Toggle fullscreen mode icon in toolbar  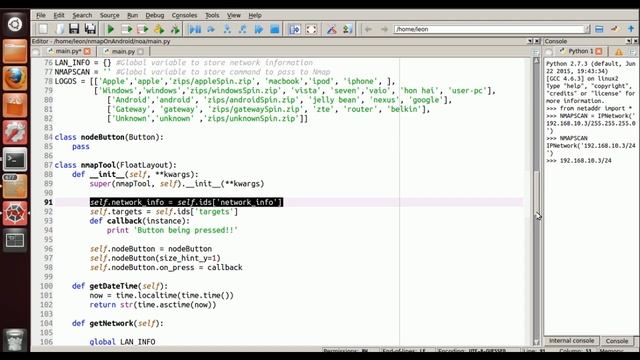coord(311,29)
